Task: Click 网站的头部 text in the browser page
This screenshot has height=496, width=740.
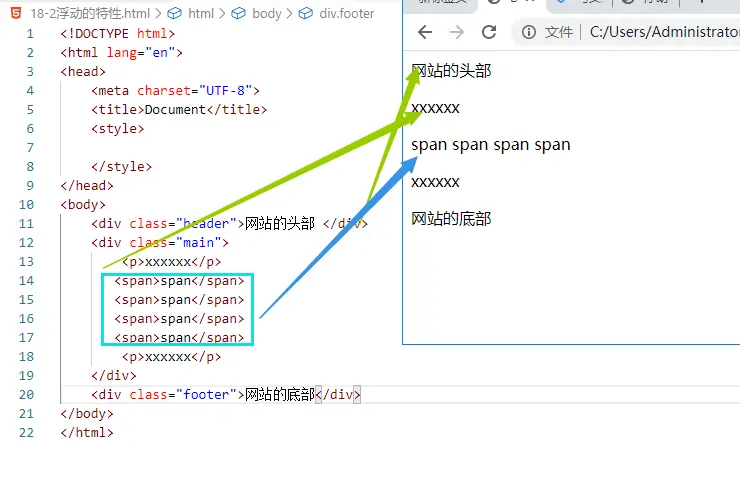Action: [451, 71]
